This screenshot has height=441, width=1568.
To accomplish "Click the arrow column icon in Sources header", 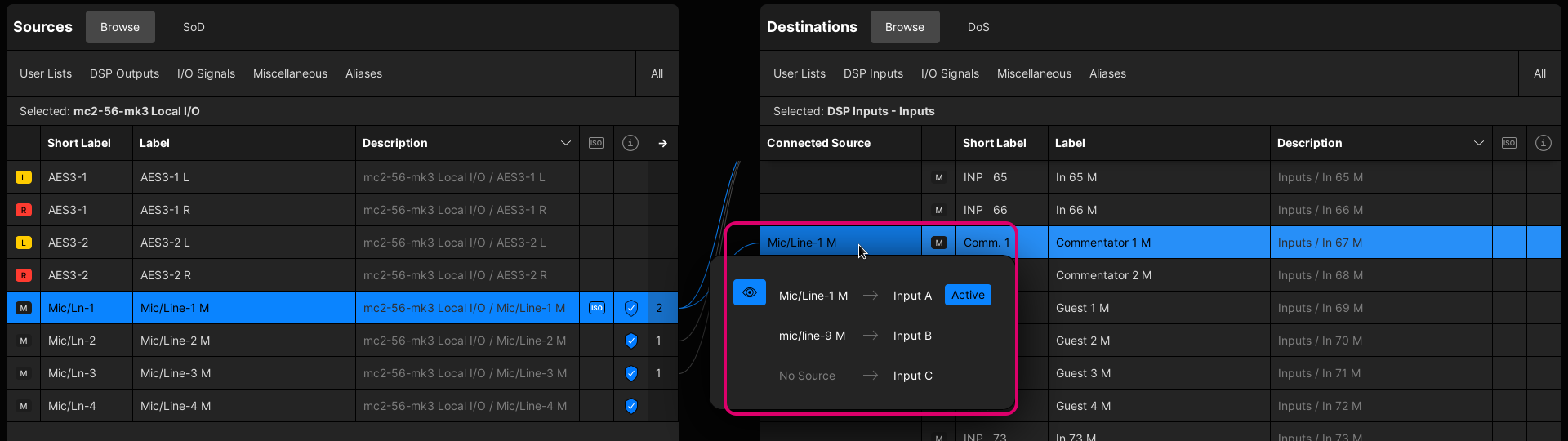I will coord(662,143).
